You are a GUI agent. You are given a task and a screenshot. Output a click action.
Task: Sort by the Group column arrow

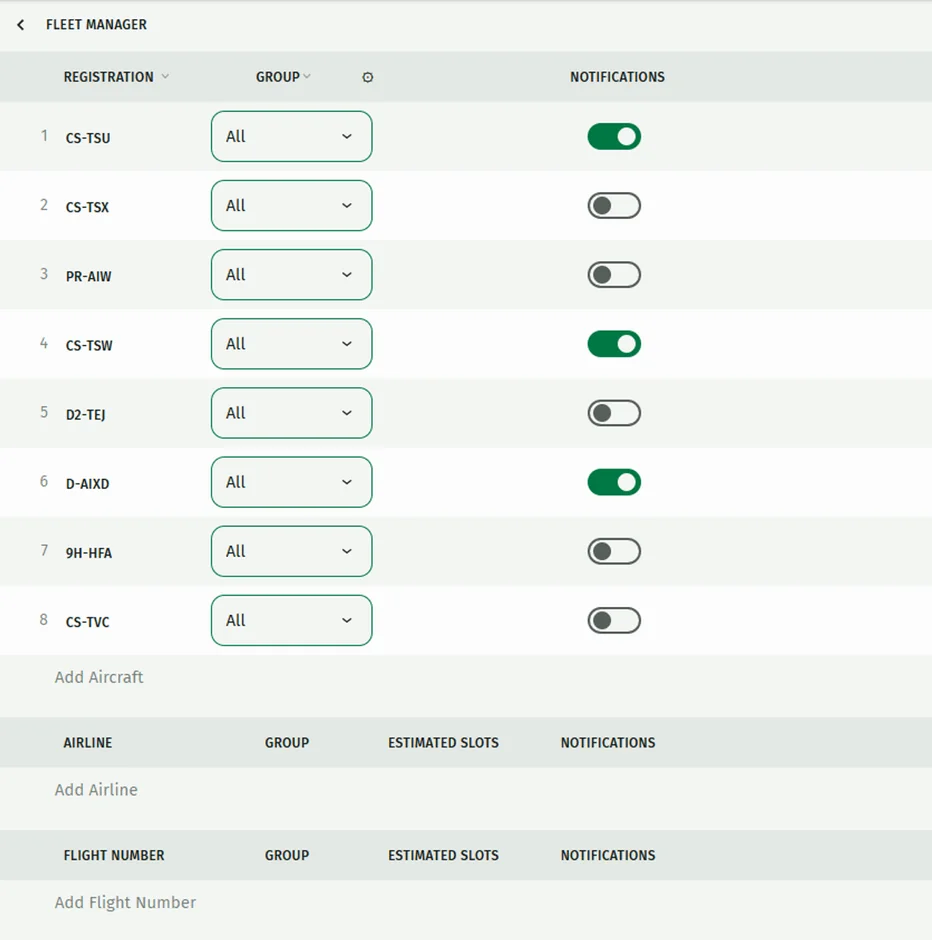[x=307, y=76]
